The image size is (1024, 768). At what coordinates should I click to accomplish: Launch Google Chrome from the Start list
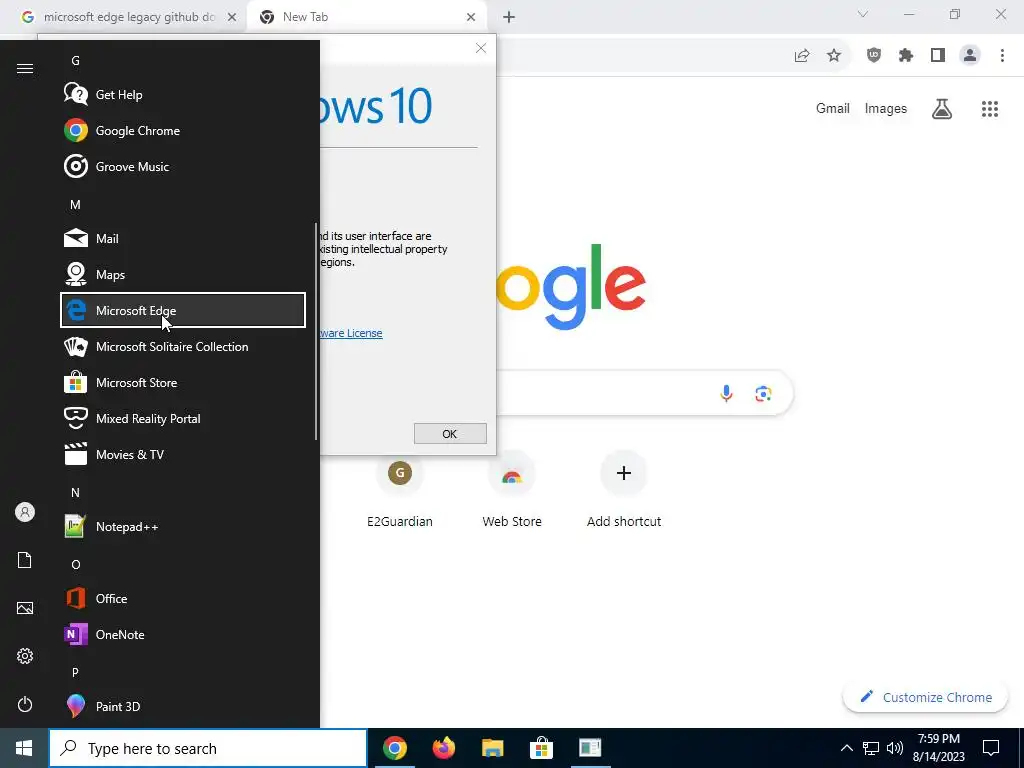point(183,131)
